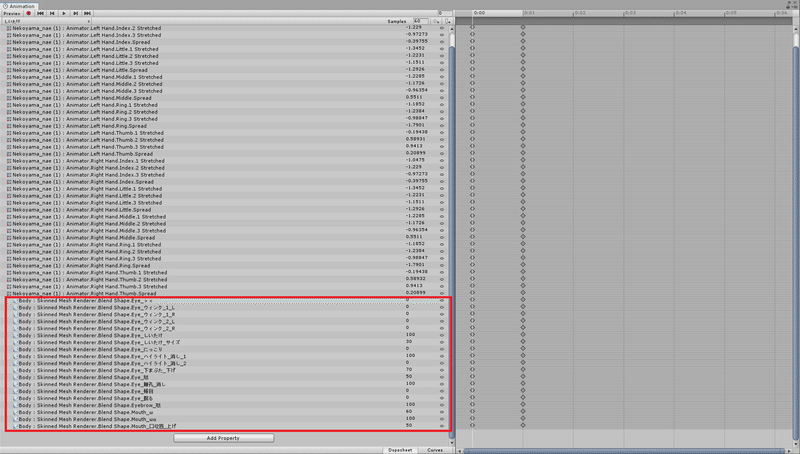Switch to the Curves view

point(435,450)
